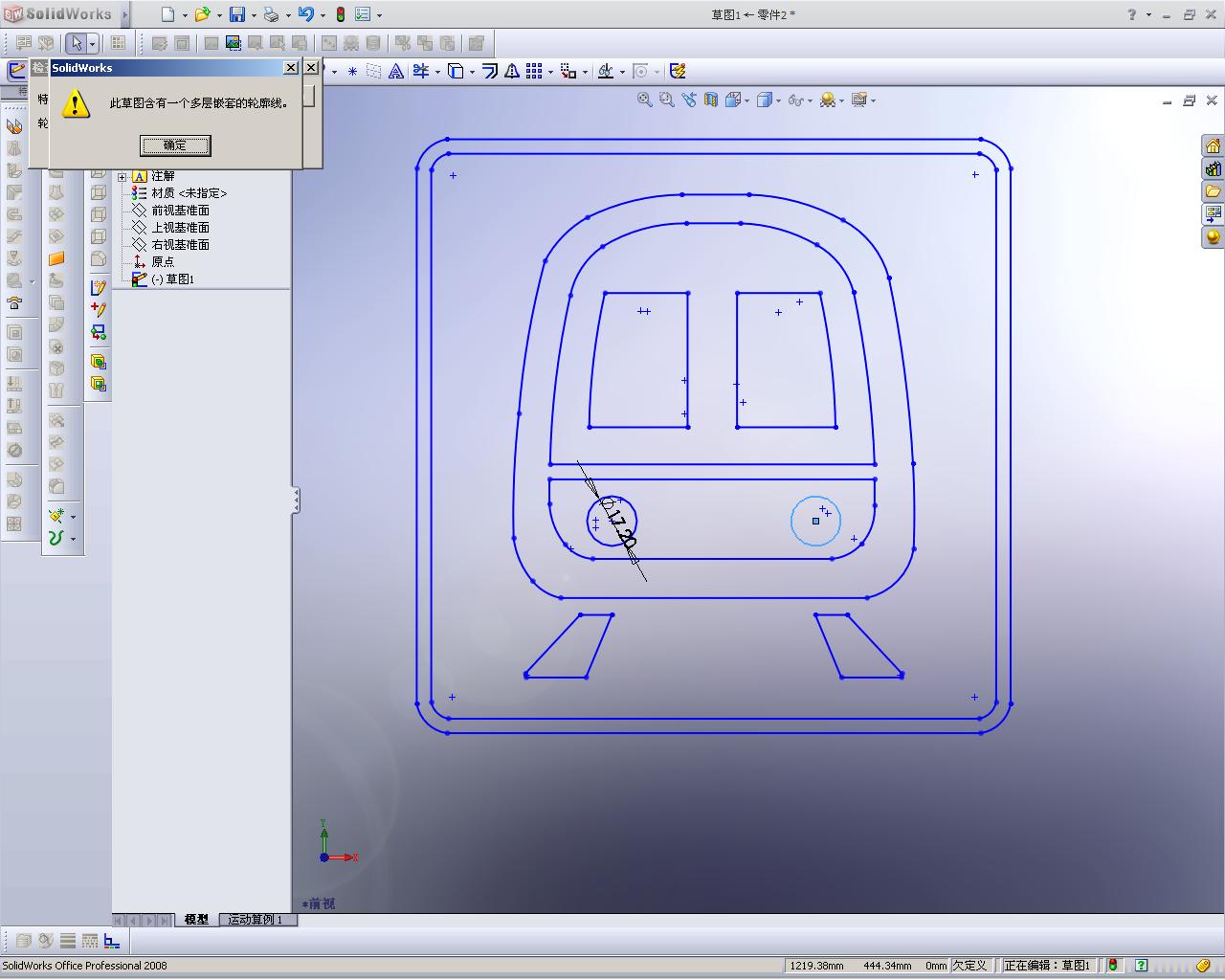Click the Open file folder icon
The width and height of the screenshot is (1225, 980).
[202, 14]
